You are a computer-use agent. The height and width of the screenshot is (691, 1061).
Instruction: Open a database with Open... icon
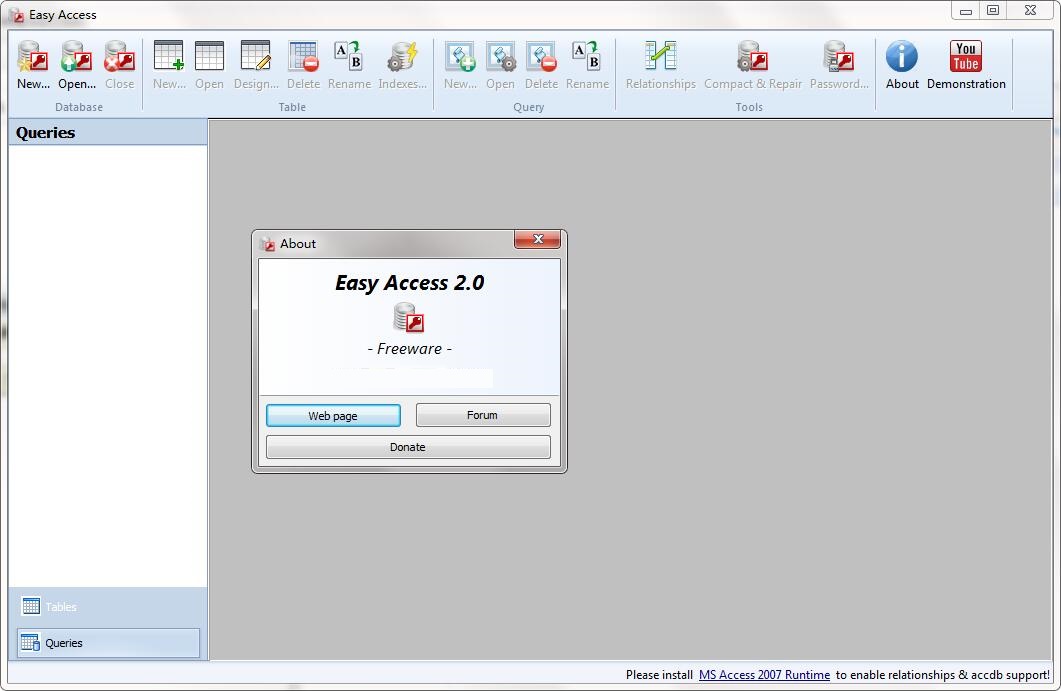(76, 65)
